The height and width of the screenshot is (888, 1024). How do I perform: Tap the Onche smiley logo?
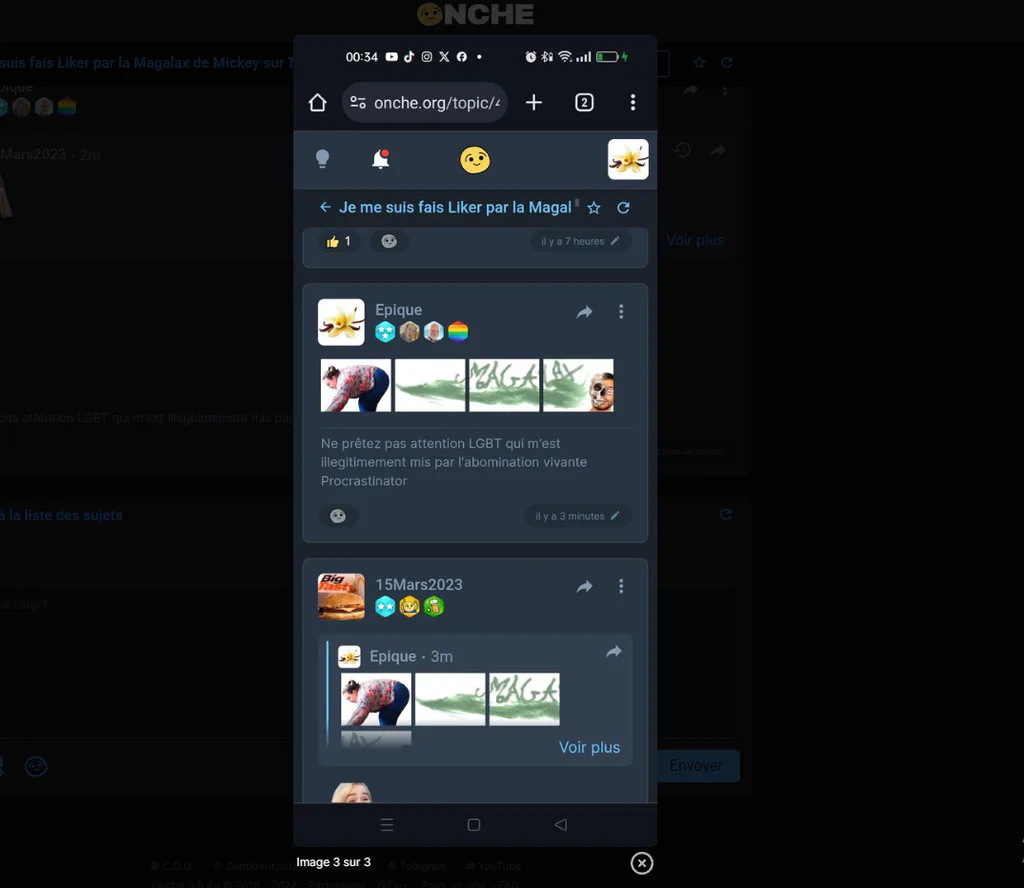pyautogui.click(x=475, y=160)
